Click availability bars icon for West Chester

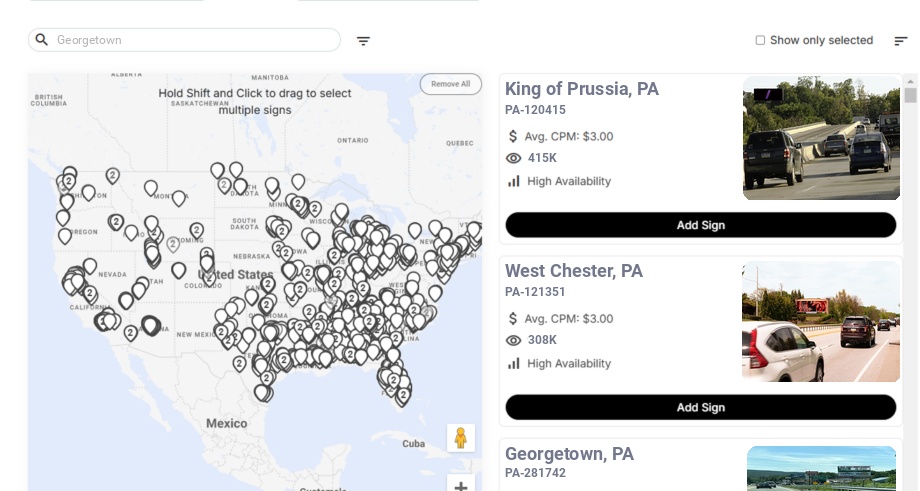(514, 364)
